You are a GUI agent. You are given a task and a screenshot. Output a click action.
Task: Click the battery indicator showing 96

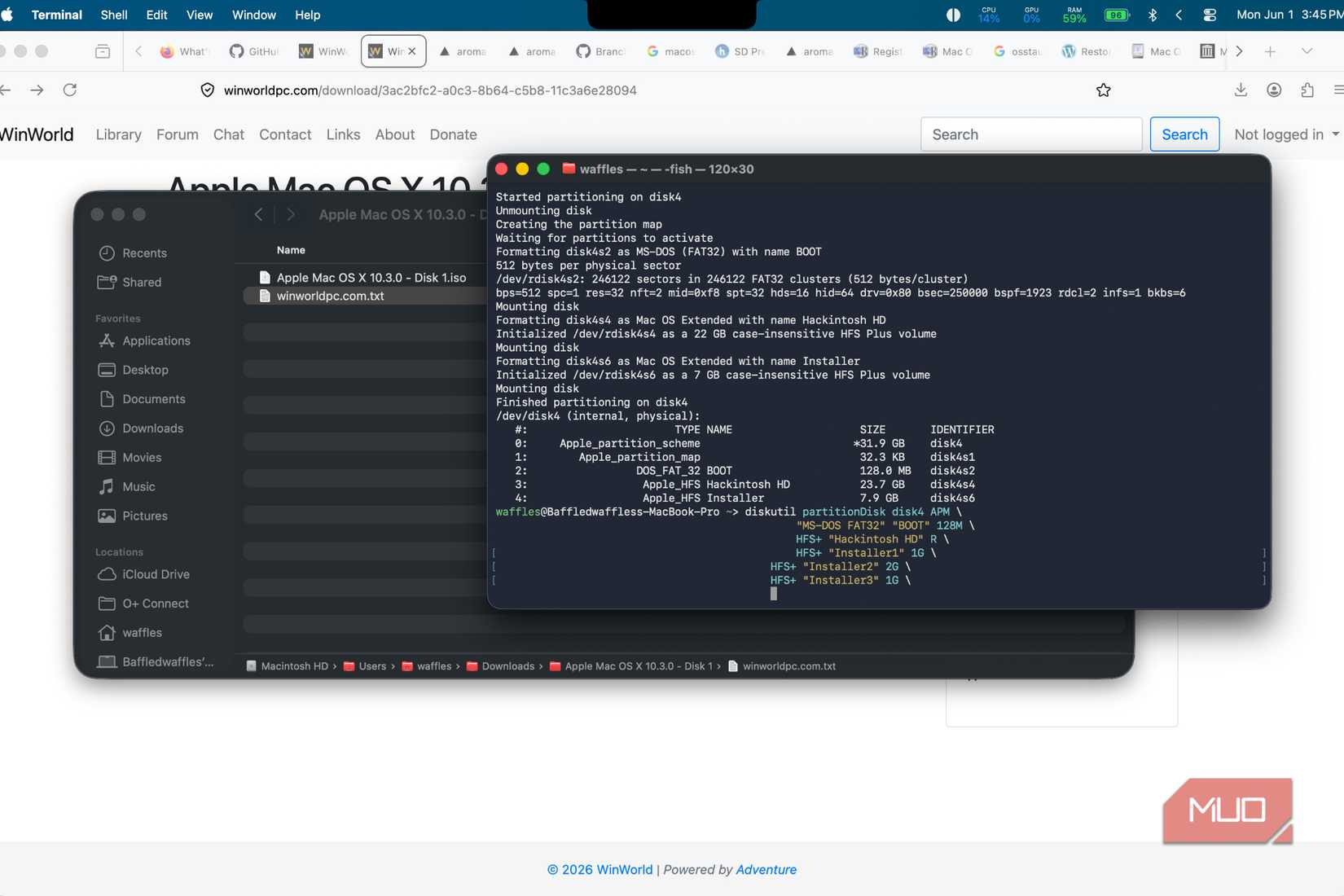(1117, 15)
